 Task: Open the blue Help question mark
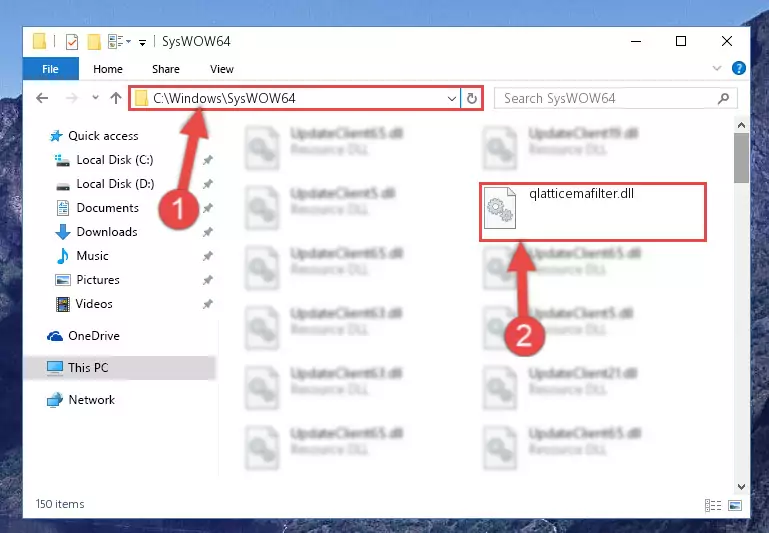[x=738, y=68]
